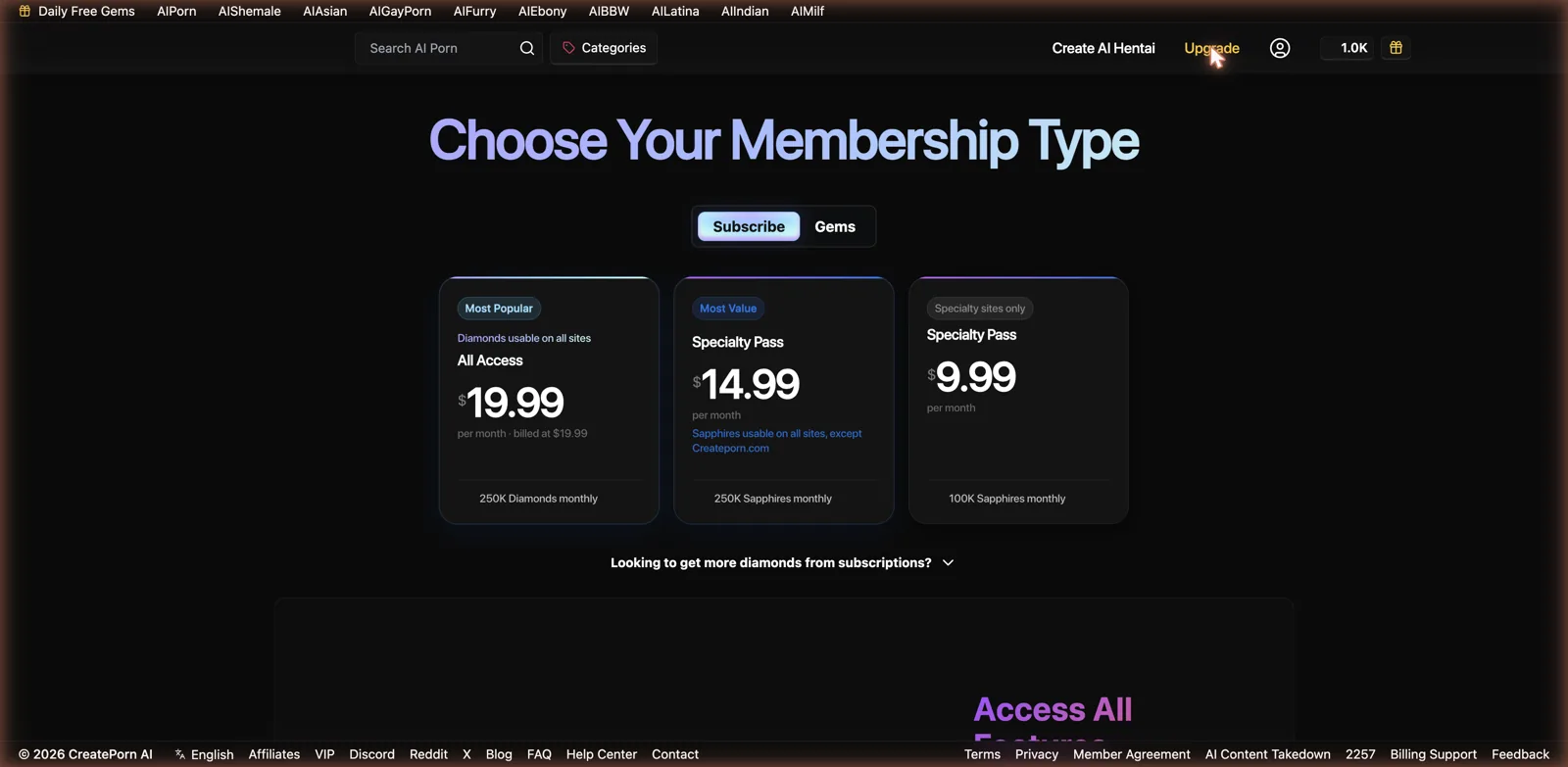This screenshot has width=1568, height=767.
Task: Click the 1.0K gem balance
Action: 1347,48
